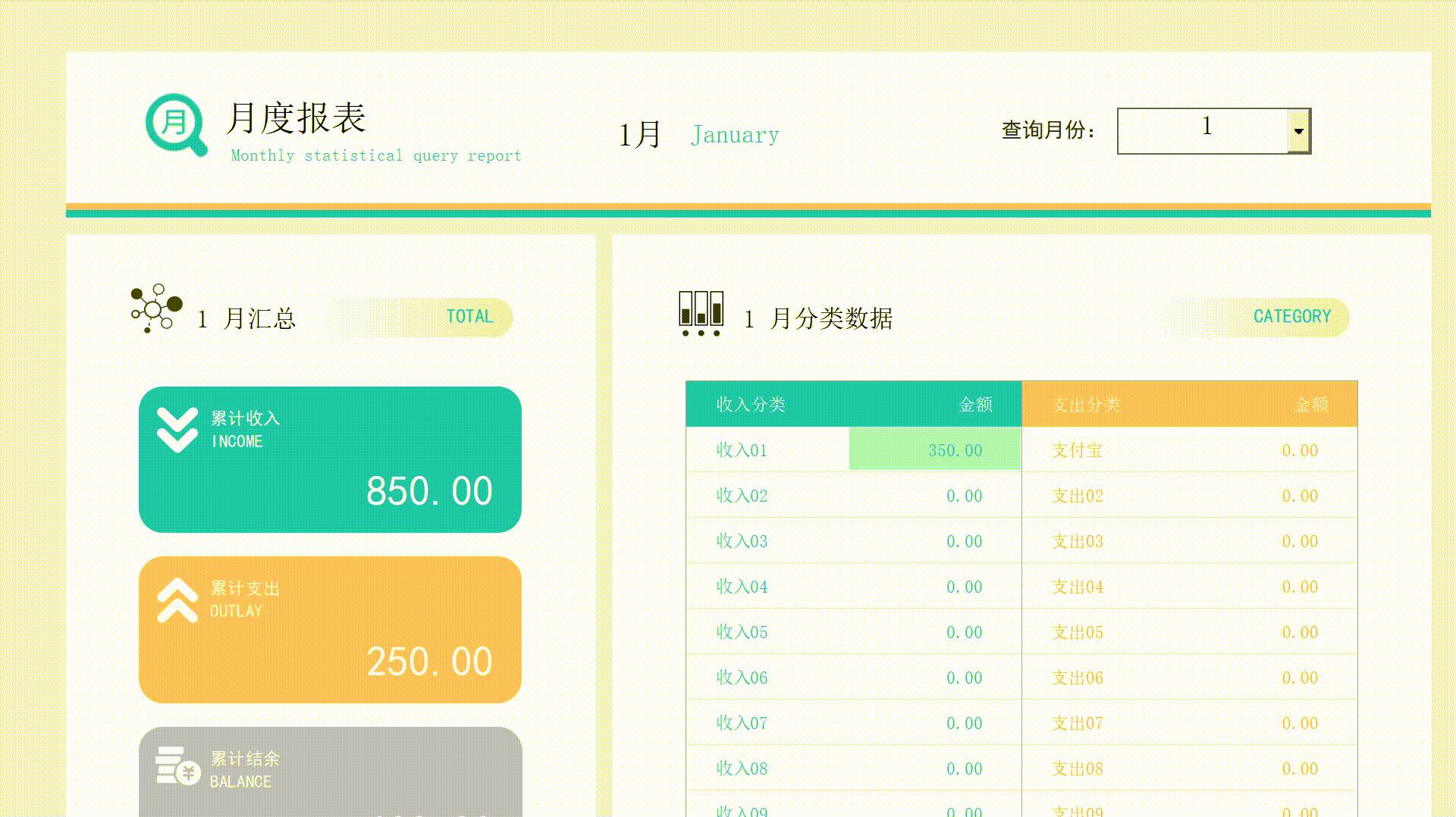Image resolution: width=1456 pixels, height=817 pixels.
Task: Click the 支出04 row label
Action: (x=1077, y=587)
